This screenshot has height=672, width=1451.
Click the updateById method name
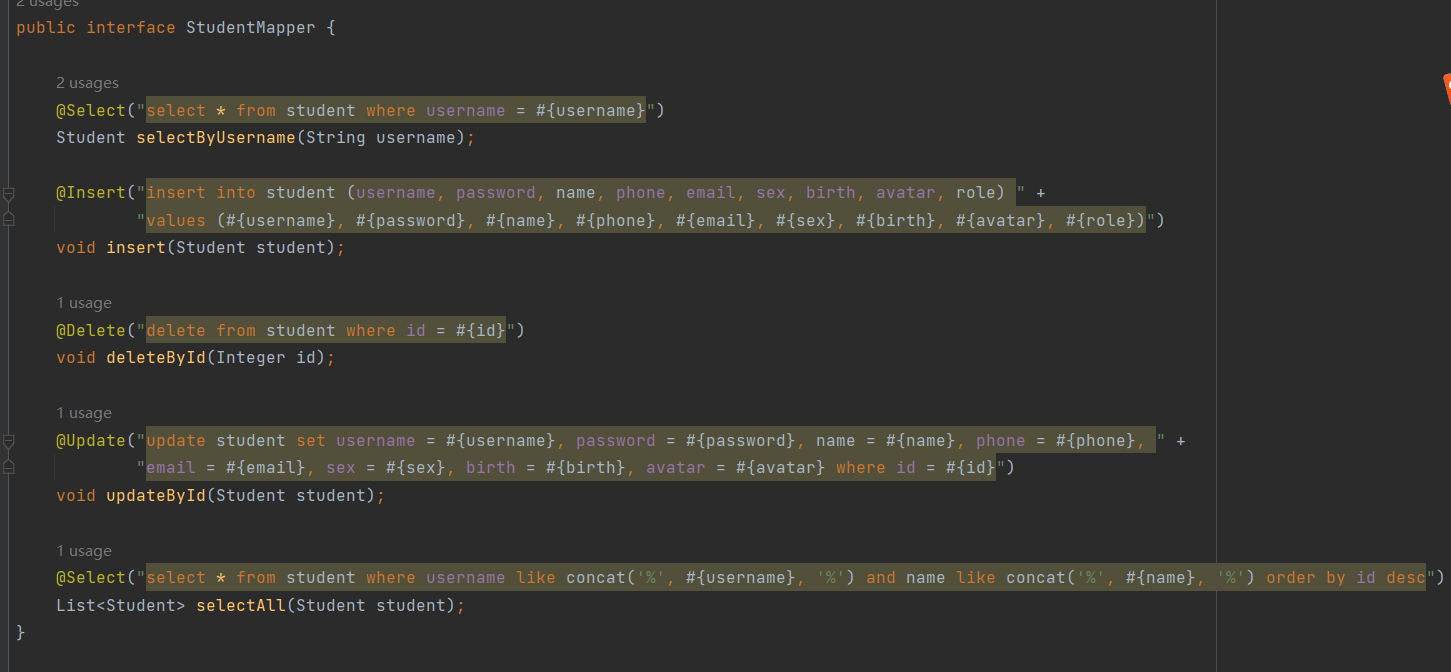[156, 496]
